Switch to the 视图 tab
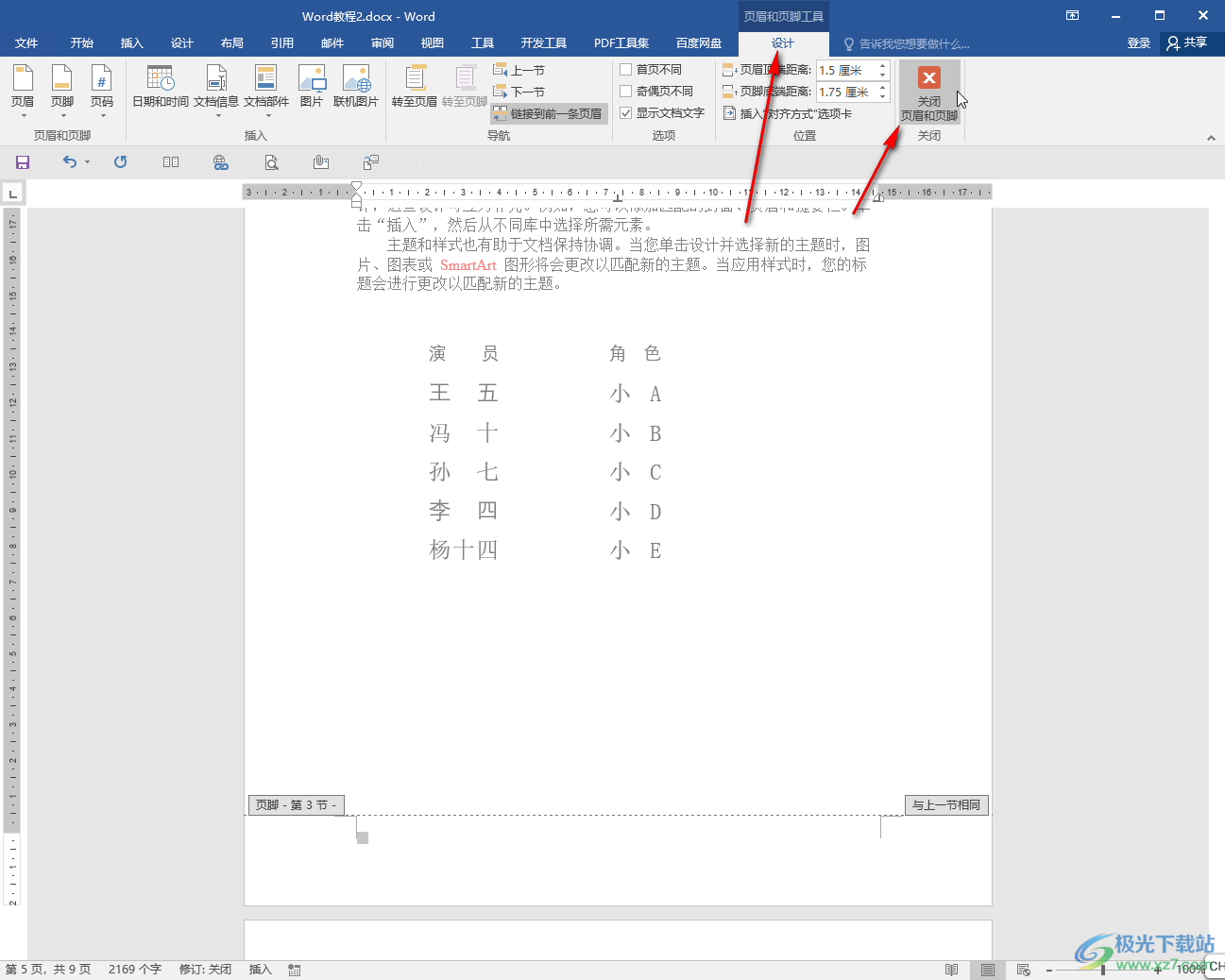The image size is (1225, 980). (x=433, y=43)
